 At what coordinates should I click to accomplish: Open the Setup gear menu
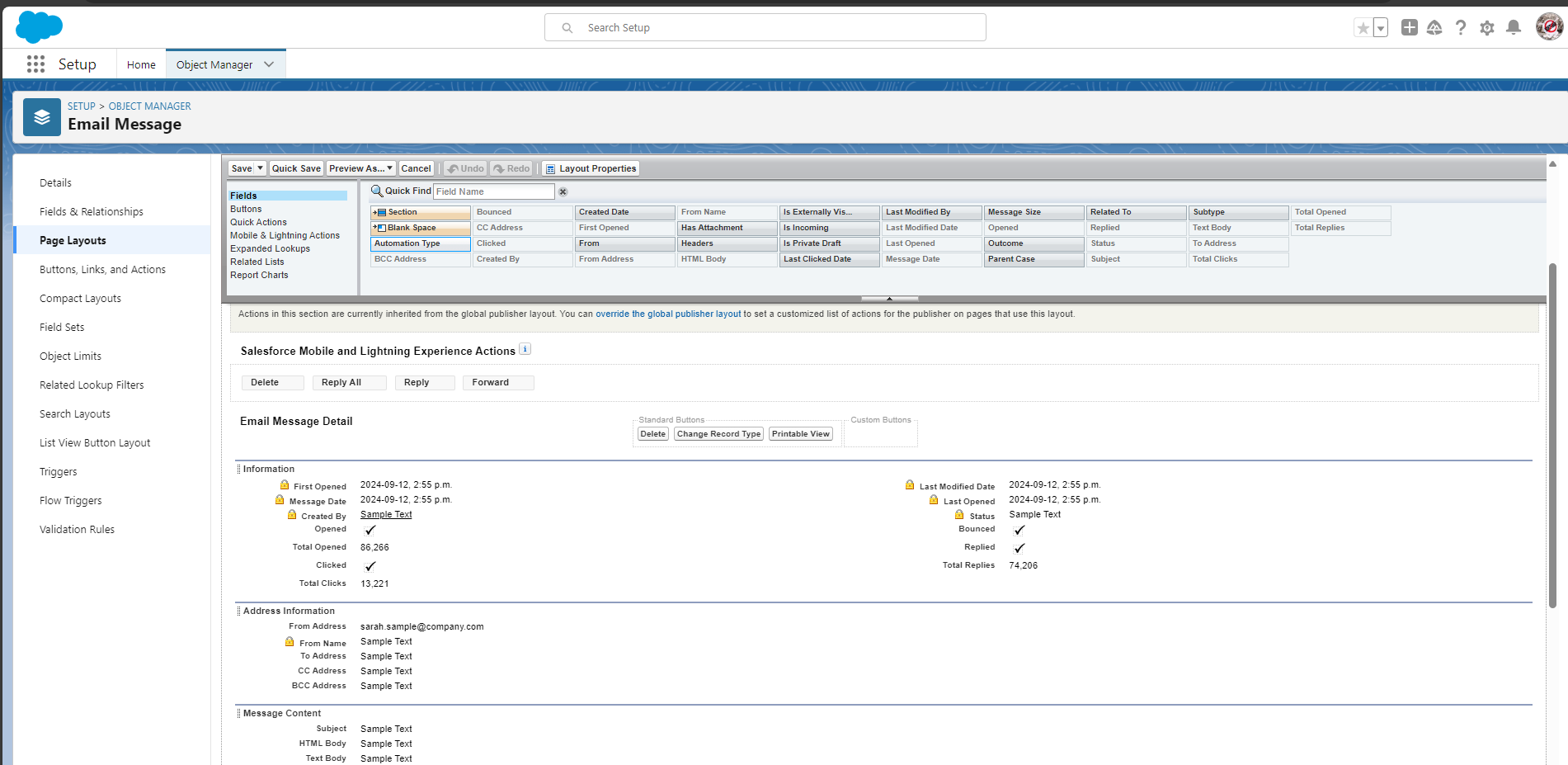pyautogui.click(x=1487, y=28)
